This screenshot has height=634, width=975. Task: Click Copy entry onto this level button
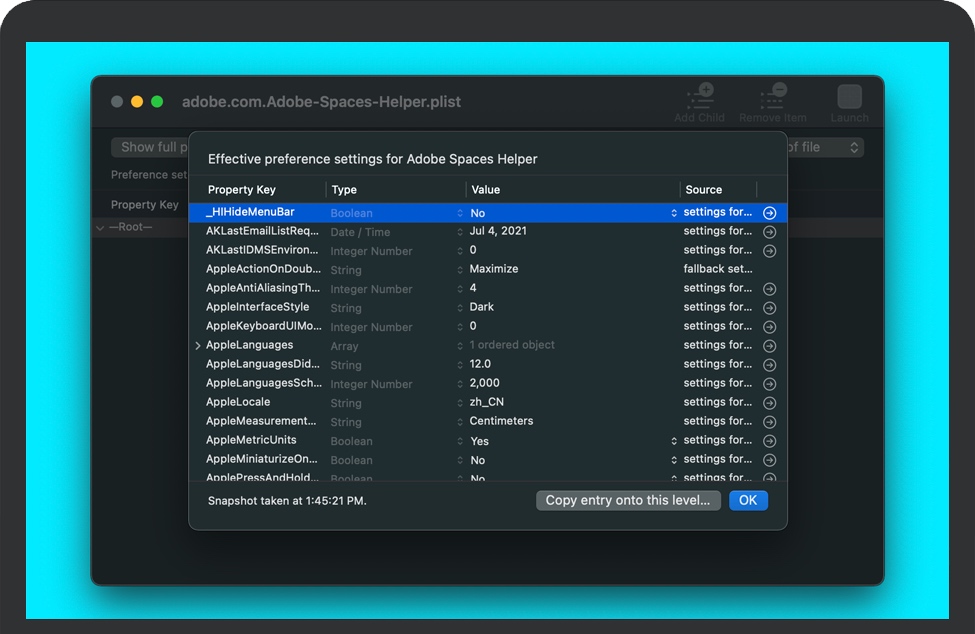[628, 500]
